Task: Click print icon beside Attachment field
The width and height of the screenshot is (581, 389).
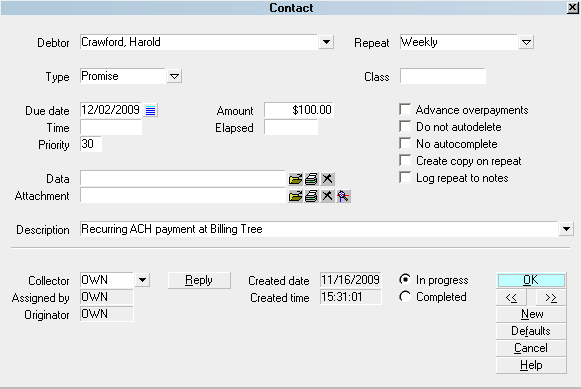Action: tap(311, 196)
